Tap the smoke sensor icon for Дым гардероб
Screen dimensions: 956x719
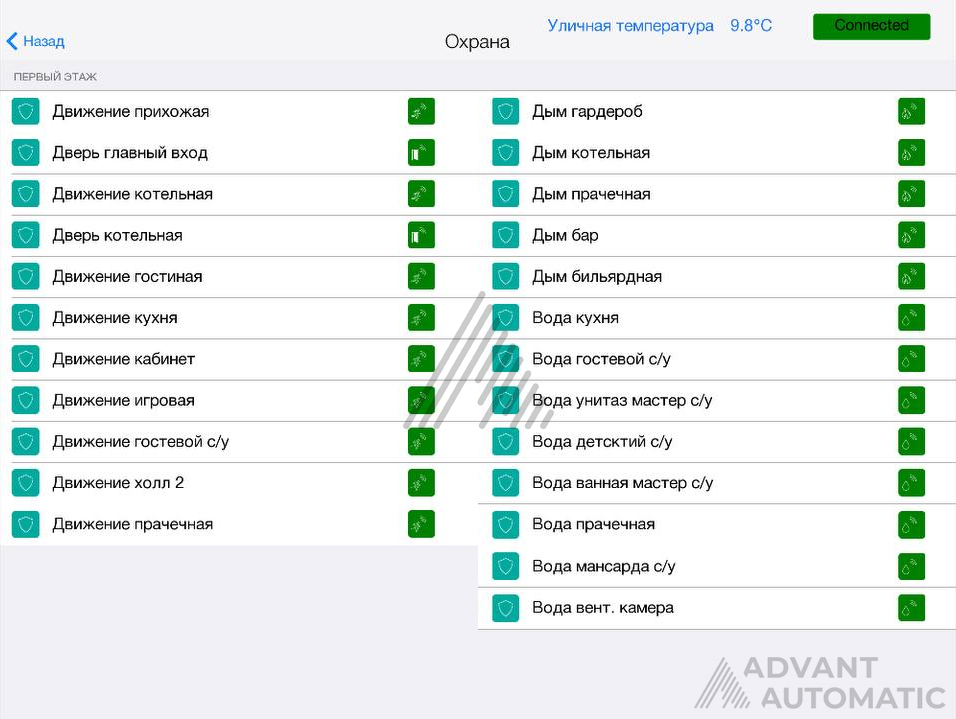[911, 112]
